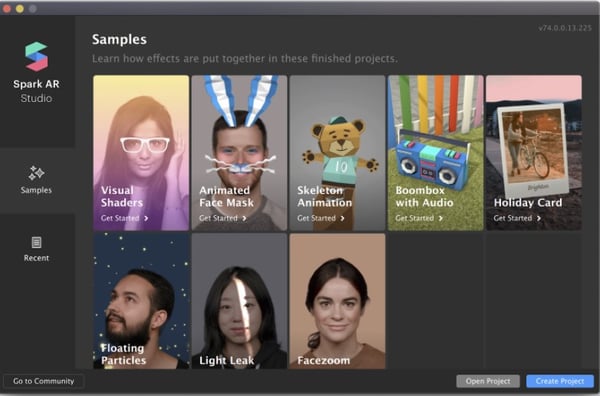The height and width of the screenshot is (396, 600).
Task: Click the Go to Community button
Action: coord(44,381)
